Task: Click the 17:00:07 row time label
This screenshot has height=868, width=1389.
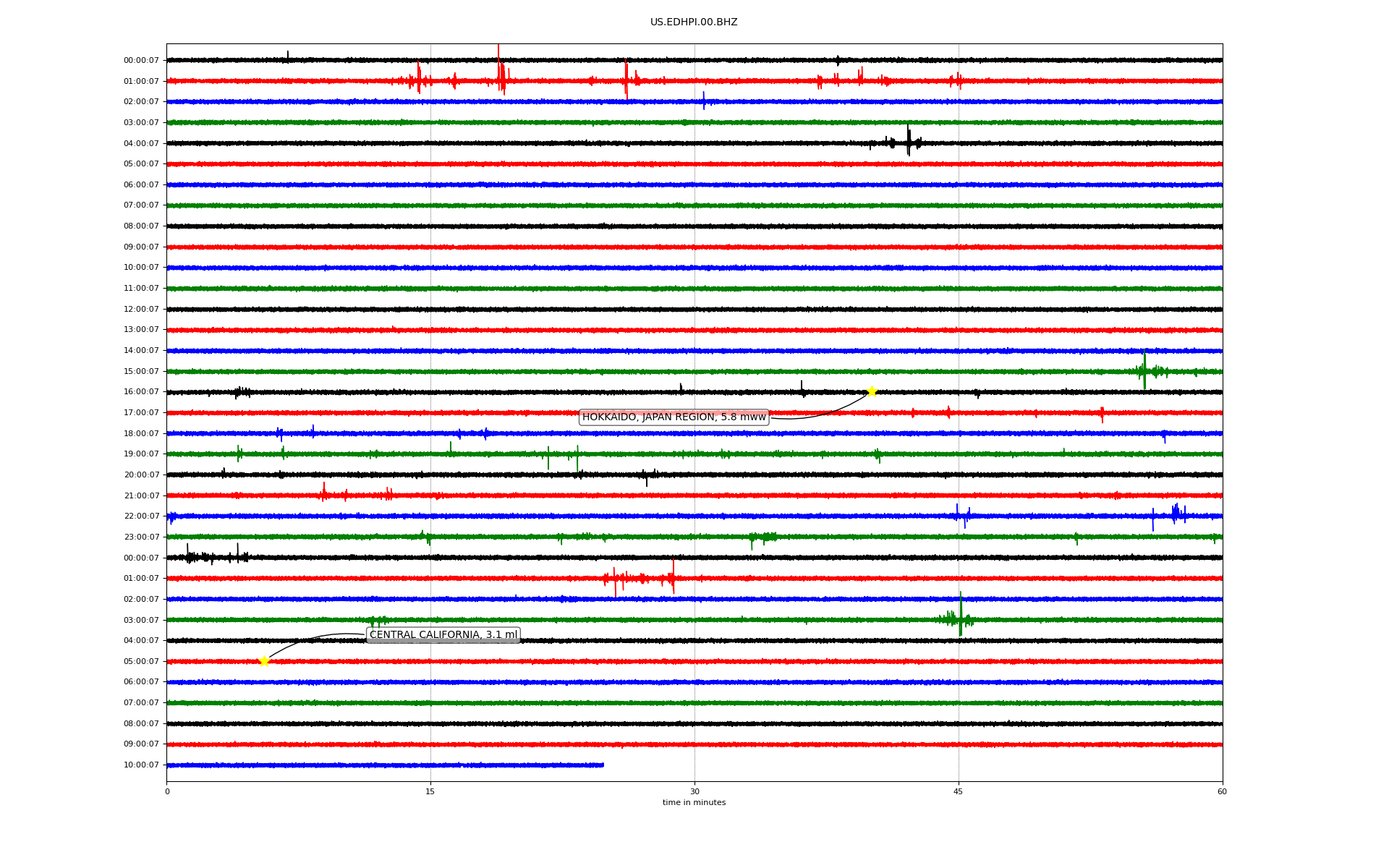Action: click(x=141, y=413)
